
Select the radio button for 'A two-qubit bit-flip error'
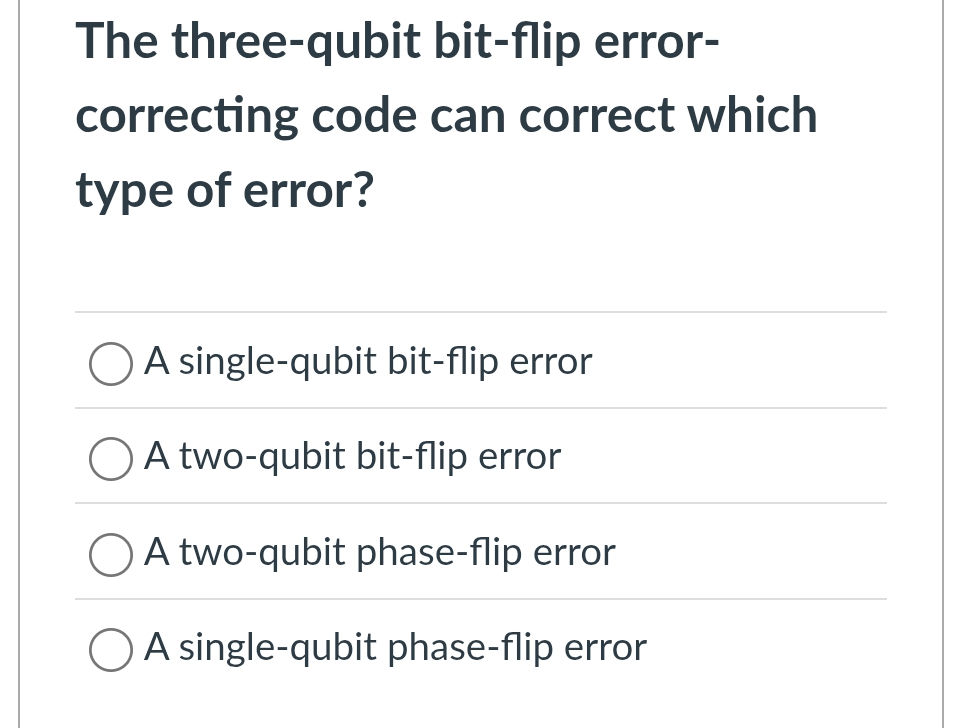(x=110, y=460)
